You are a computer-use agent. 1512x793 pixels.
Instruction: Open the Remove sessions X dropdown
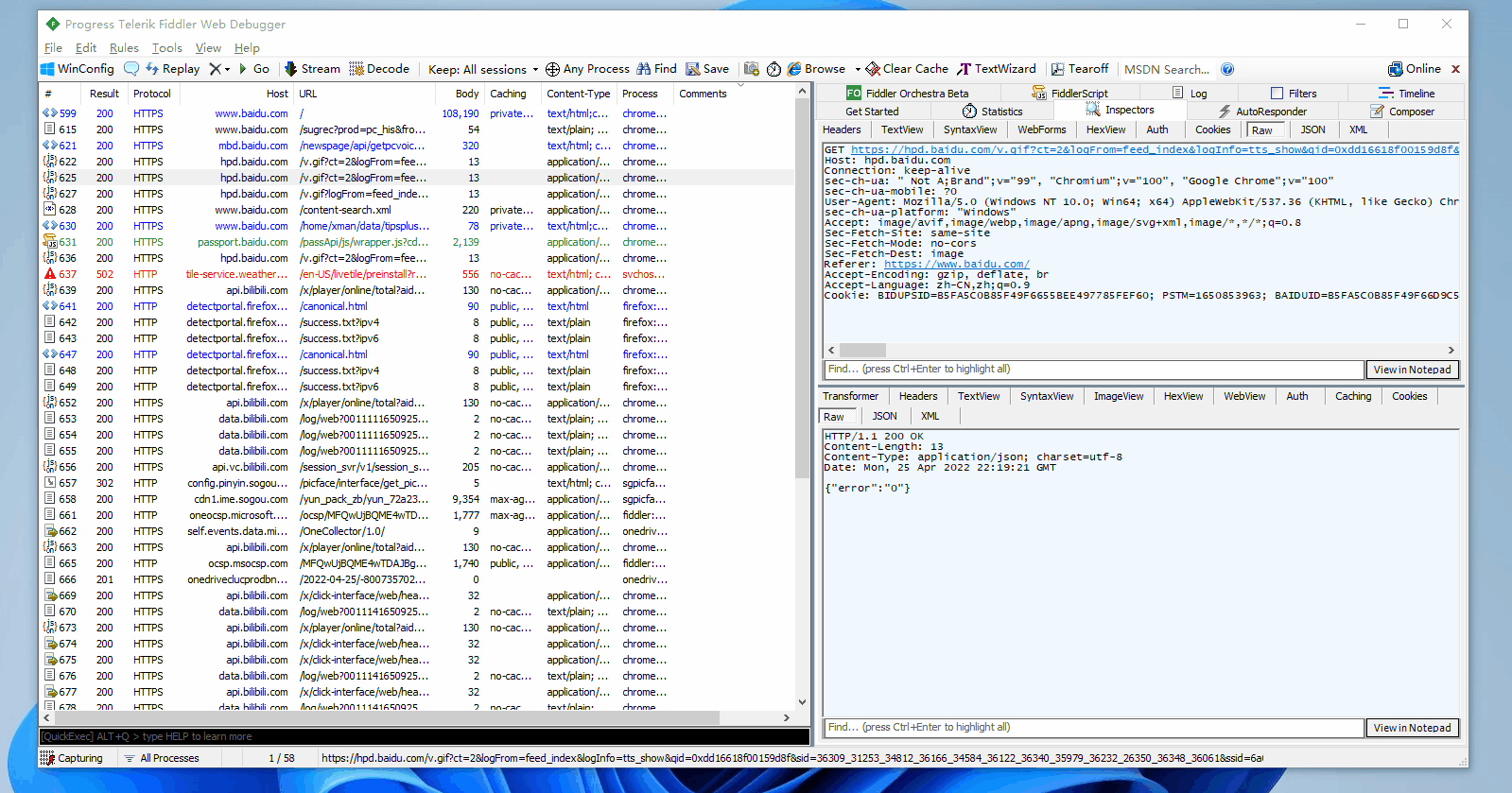219,69
